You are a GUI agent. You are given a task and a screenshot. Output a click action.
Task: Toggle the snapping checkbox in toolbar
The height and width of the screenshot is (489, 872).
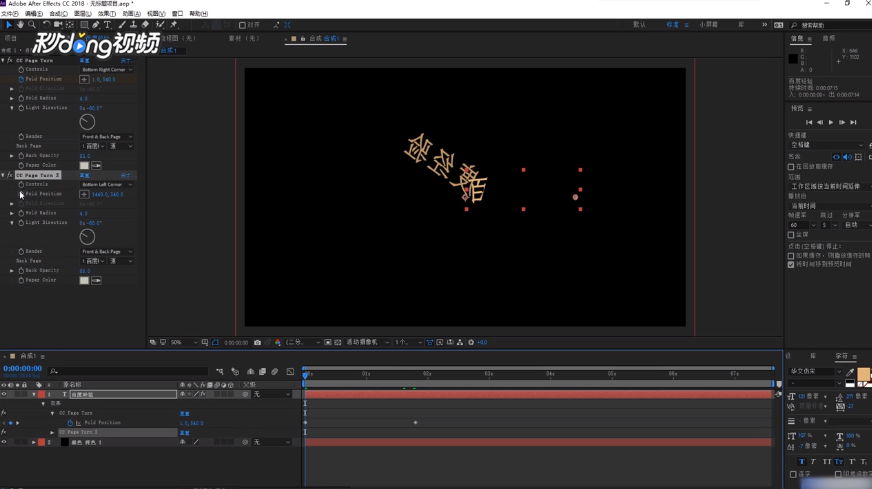[242, 25]
